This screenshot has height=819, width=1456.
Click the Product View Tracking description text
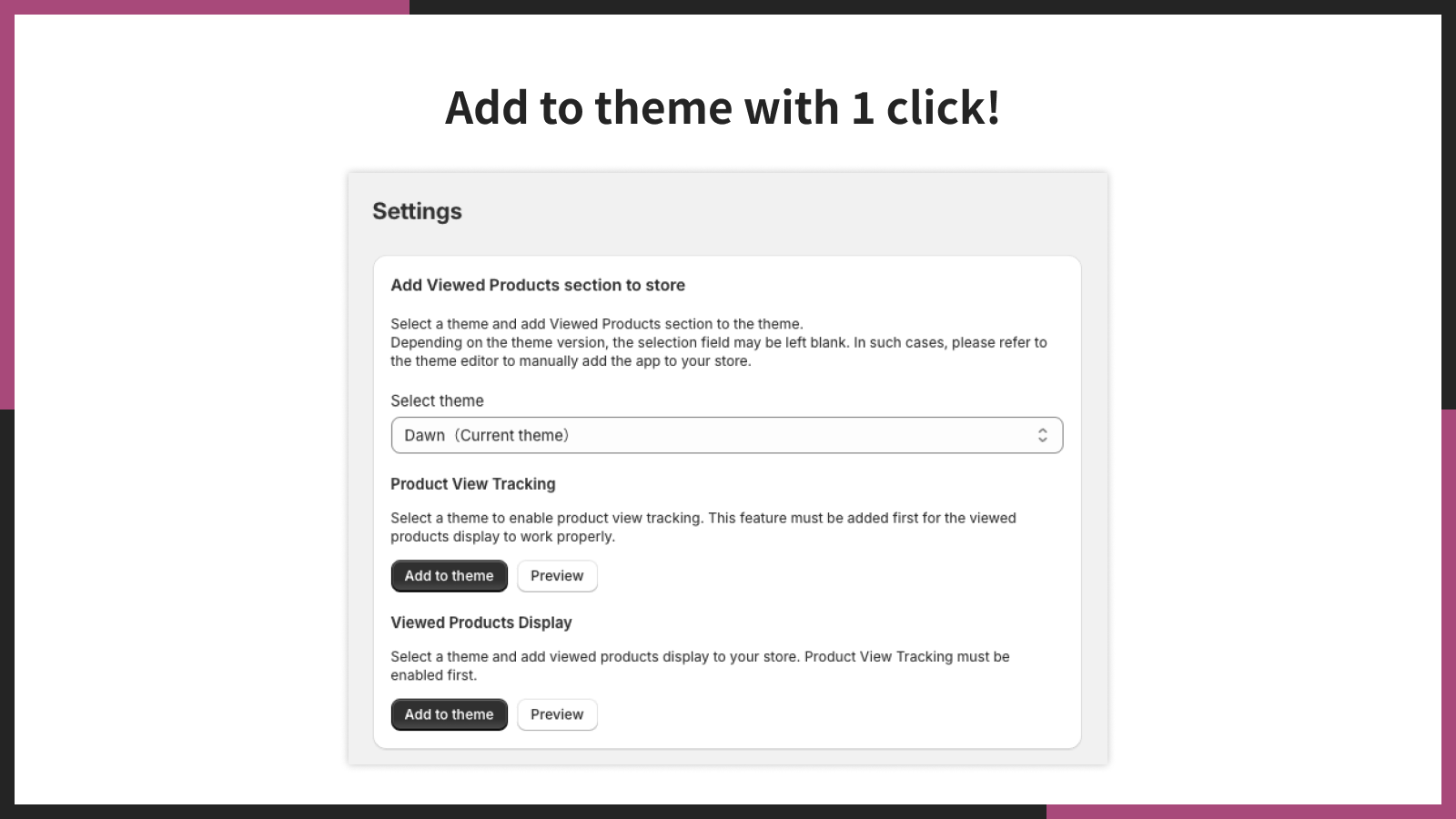701,527
